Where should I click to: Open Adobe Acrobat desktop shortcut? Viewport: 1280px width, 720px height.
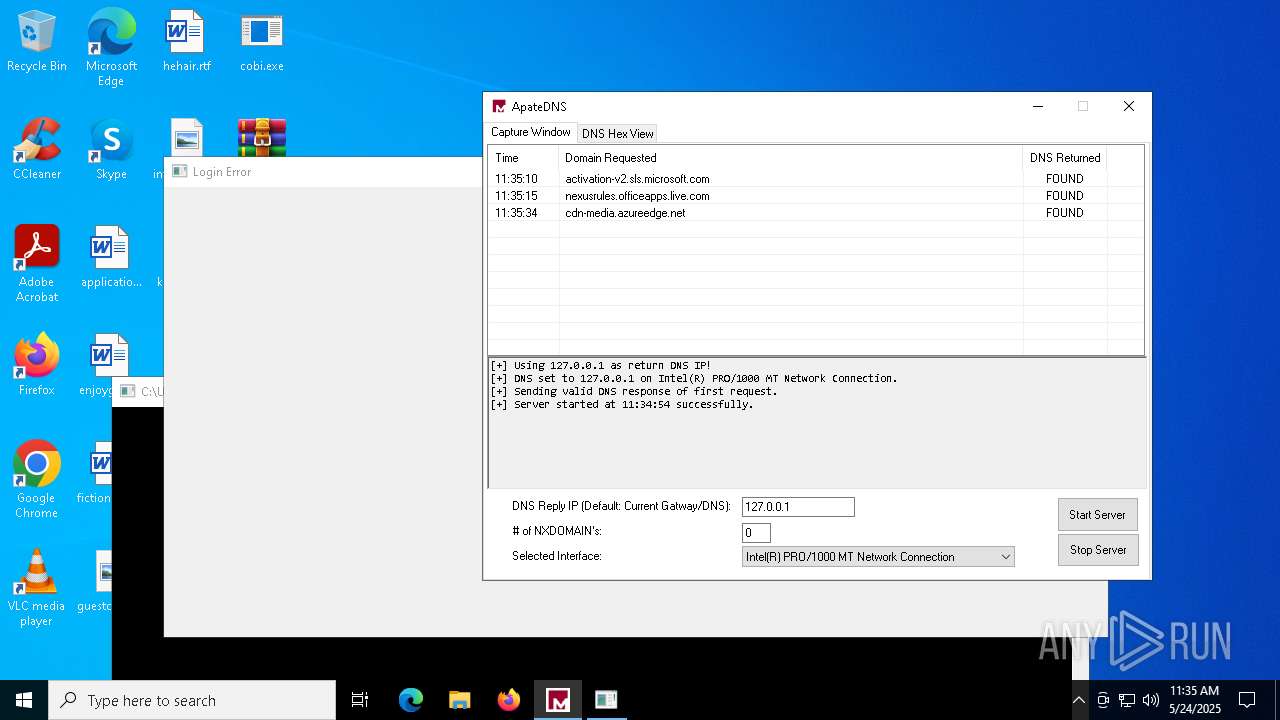click(37, 264)
